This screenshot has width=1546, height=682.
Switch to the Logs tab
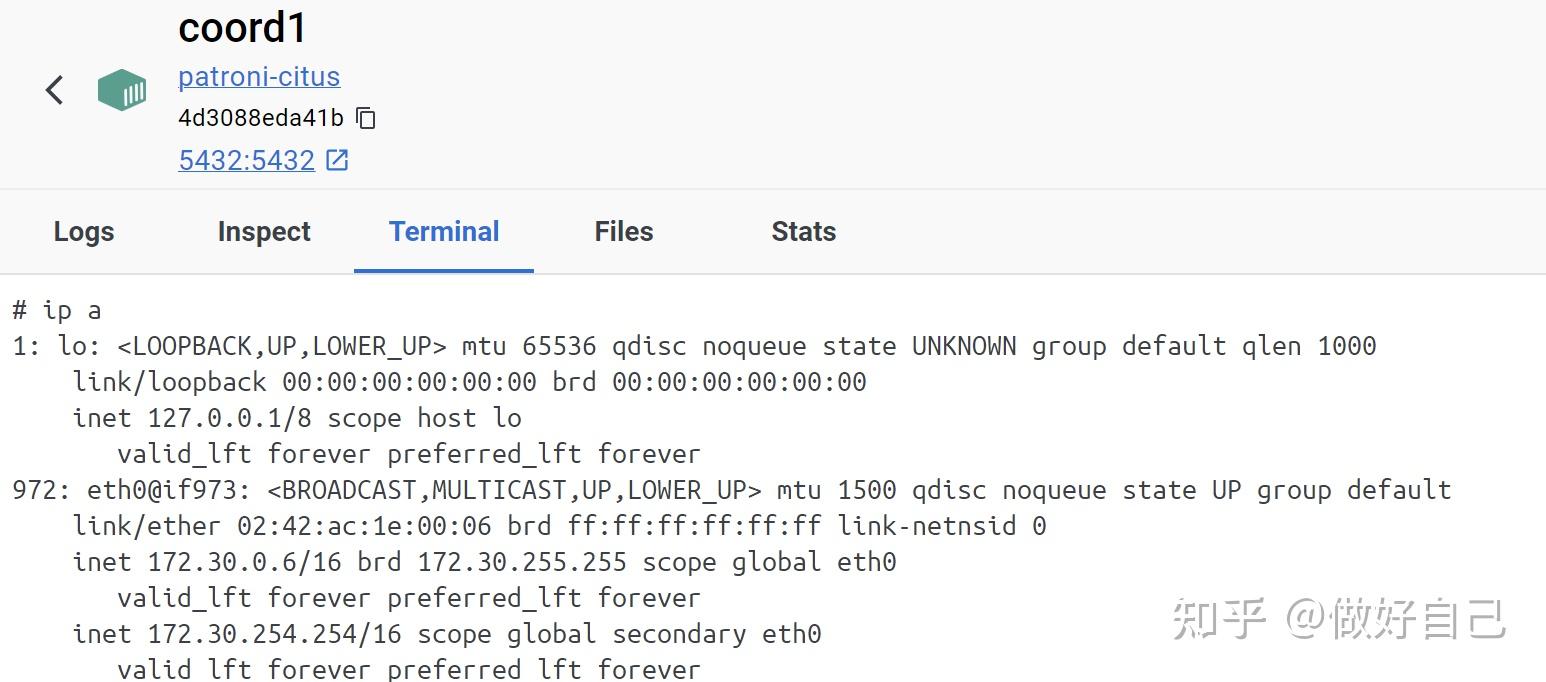pos(83,231)
